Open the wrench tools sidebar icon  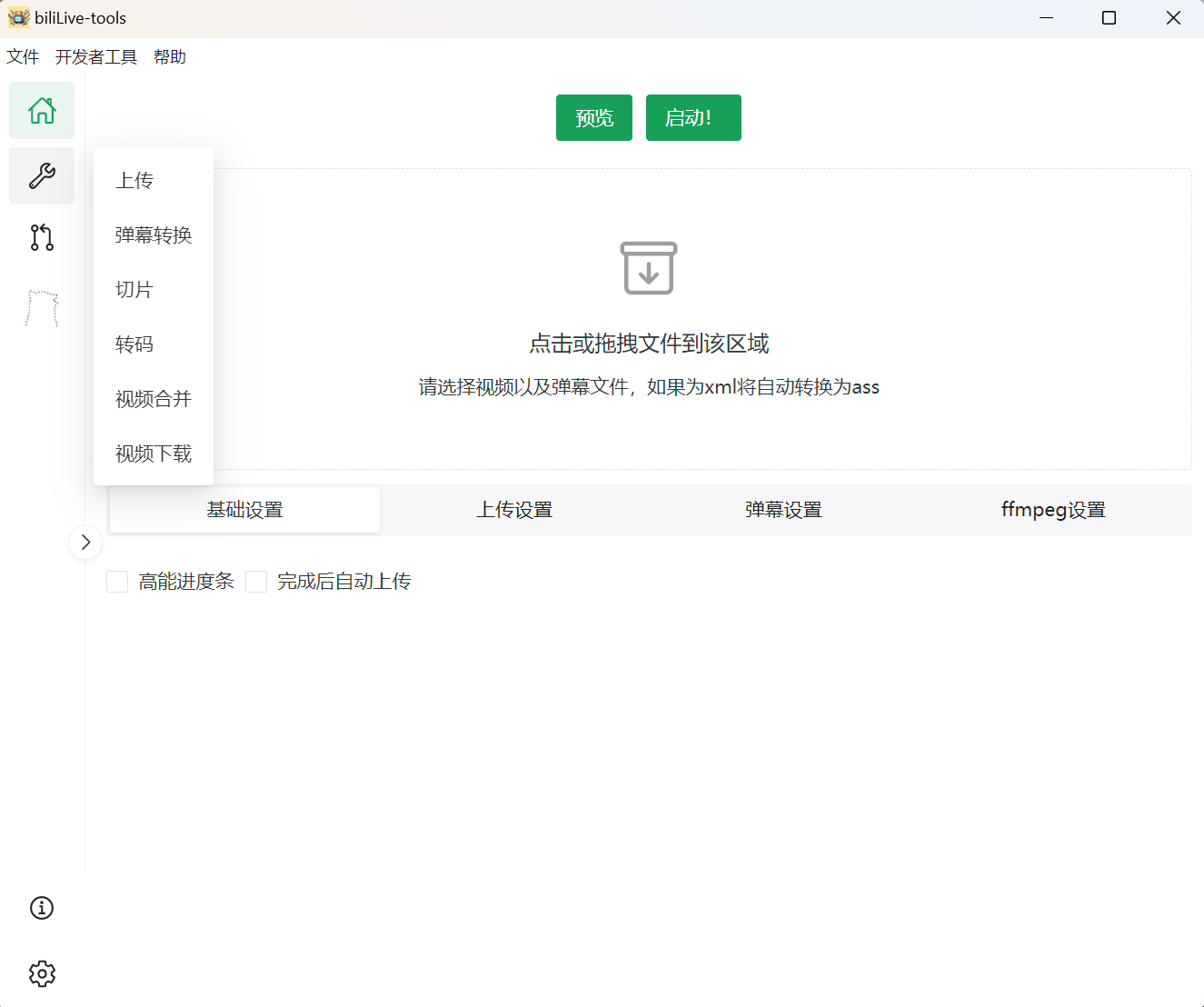point(42,175)
